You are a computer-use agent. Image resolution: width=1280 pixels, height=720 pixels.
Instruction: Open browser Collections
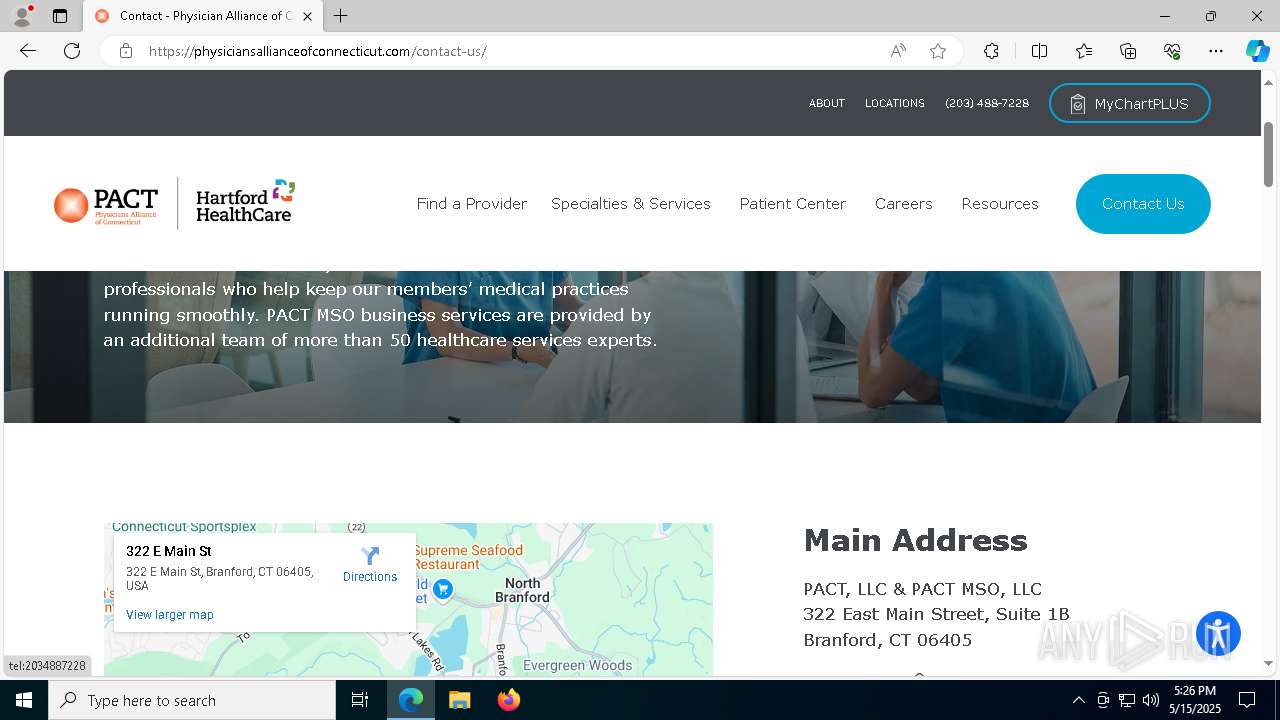tap(1128, 51)
